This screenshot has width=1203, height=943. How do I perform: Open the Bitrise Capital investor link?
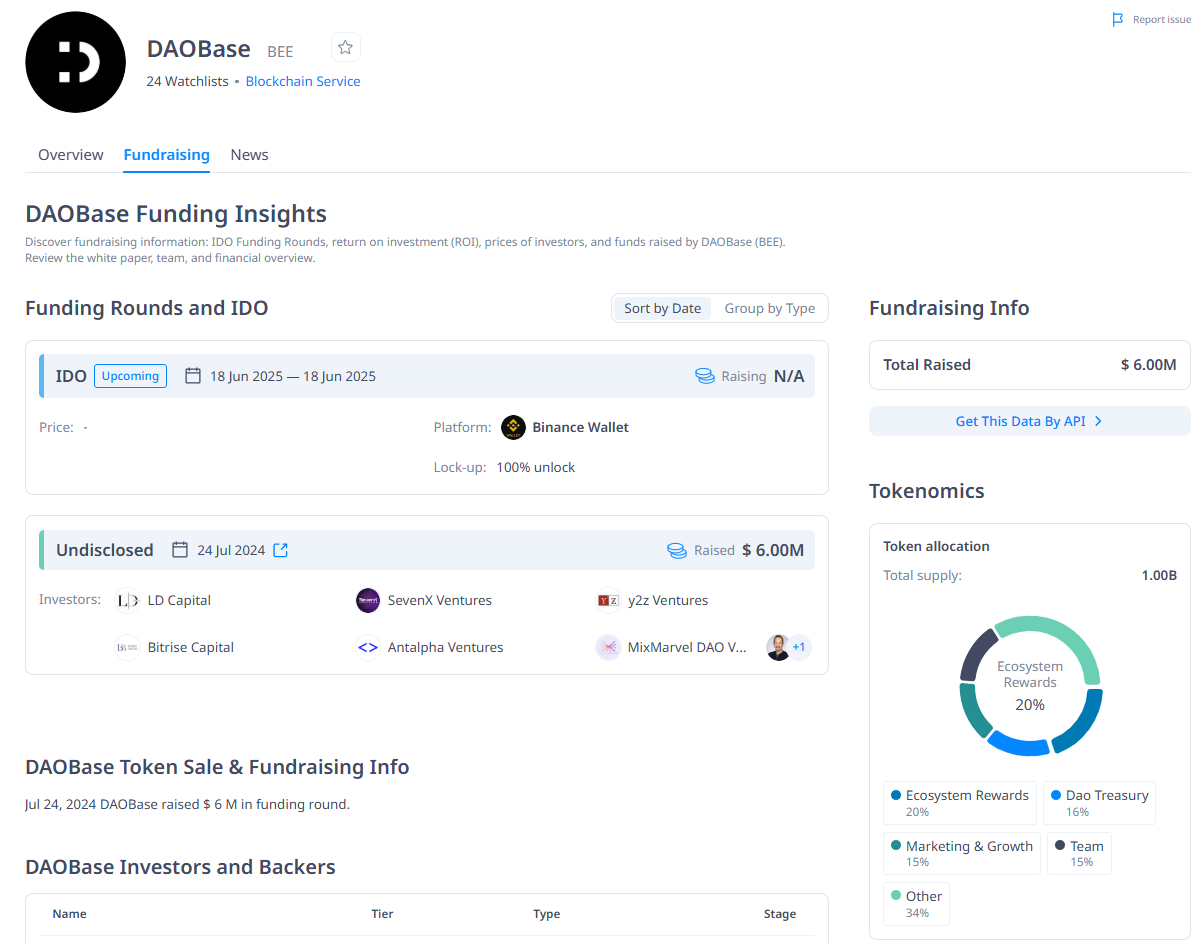click(x=191, y=647)
